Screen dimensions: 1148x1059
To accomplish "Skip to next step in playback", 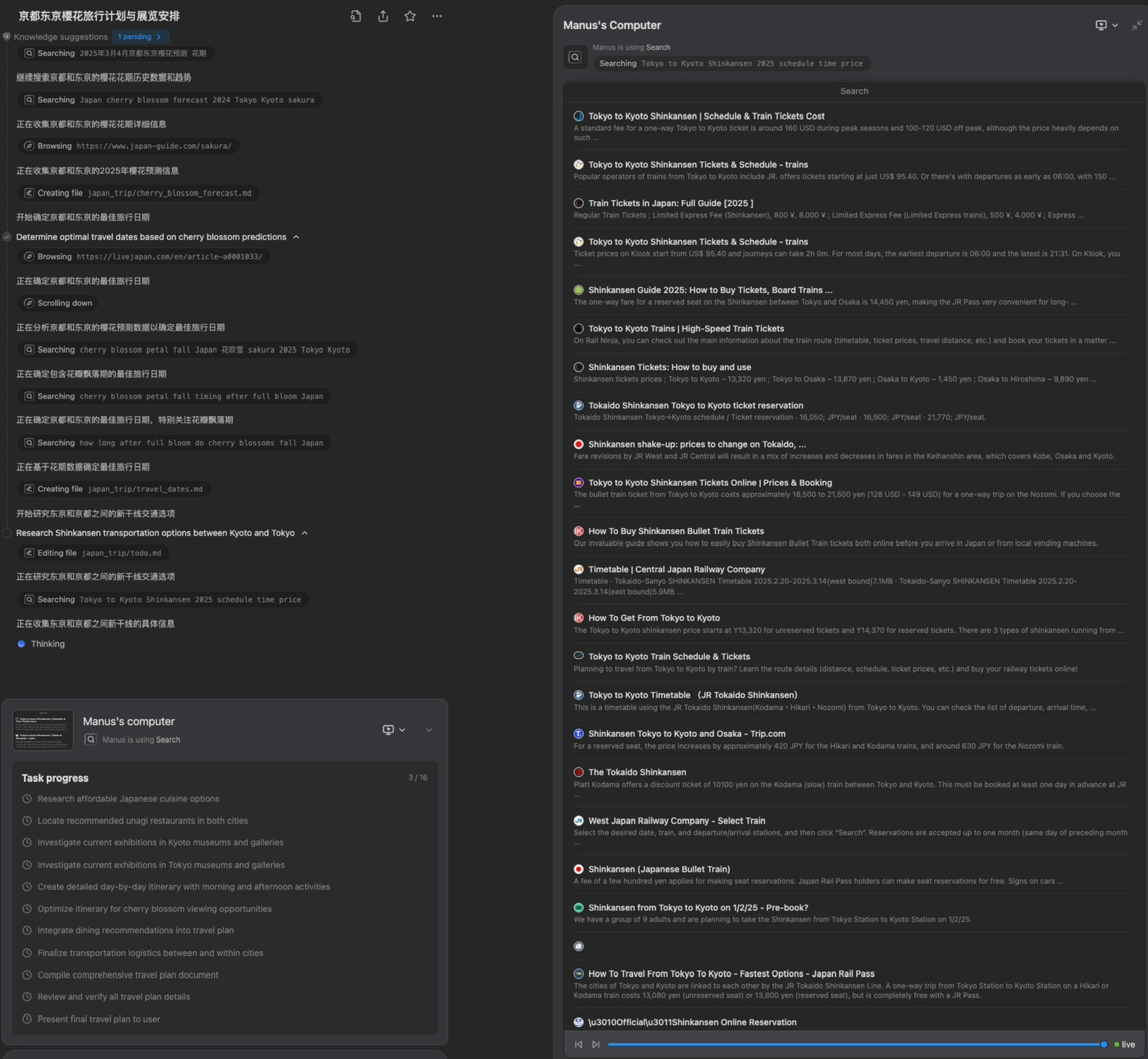I will (x=596, y=1044).
